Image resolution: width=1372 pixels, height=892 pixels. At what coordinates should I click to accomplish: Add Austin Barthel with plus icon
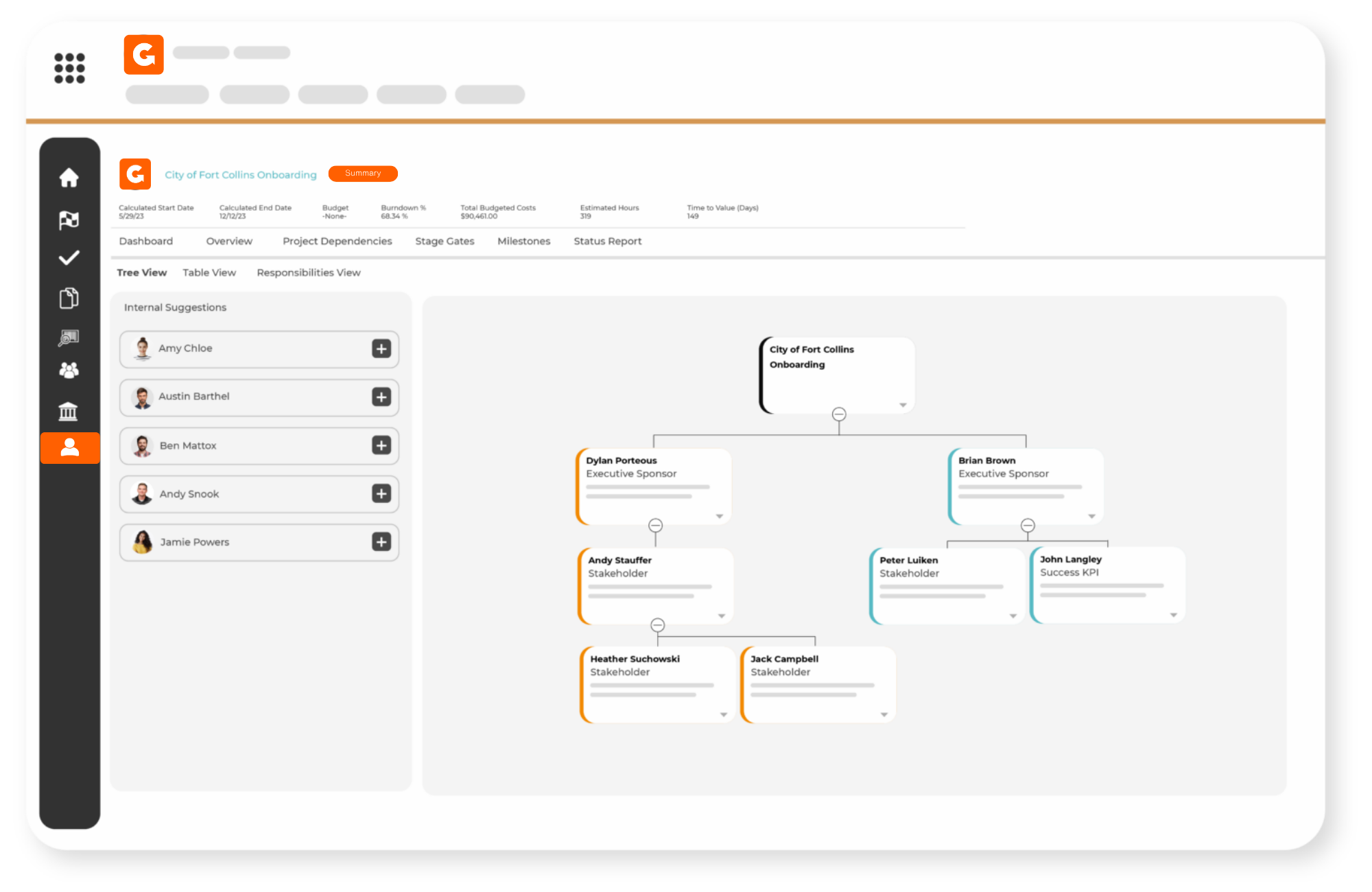coord(381,397)
